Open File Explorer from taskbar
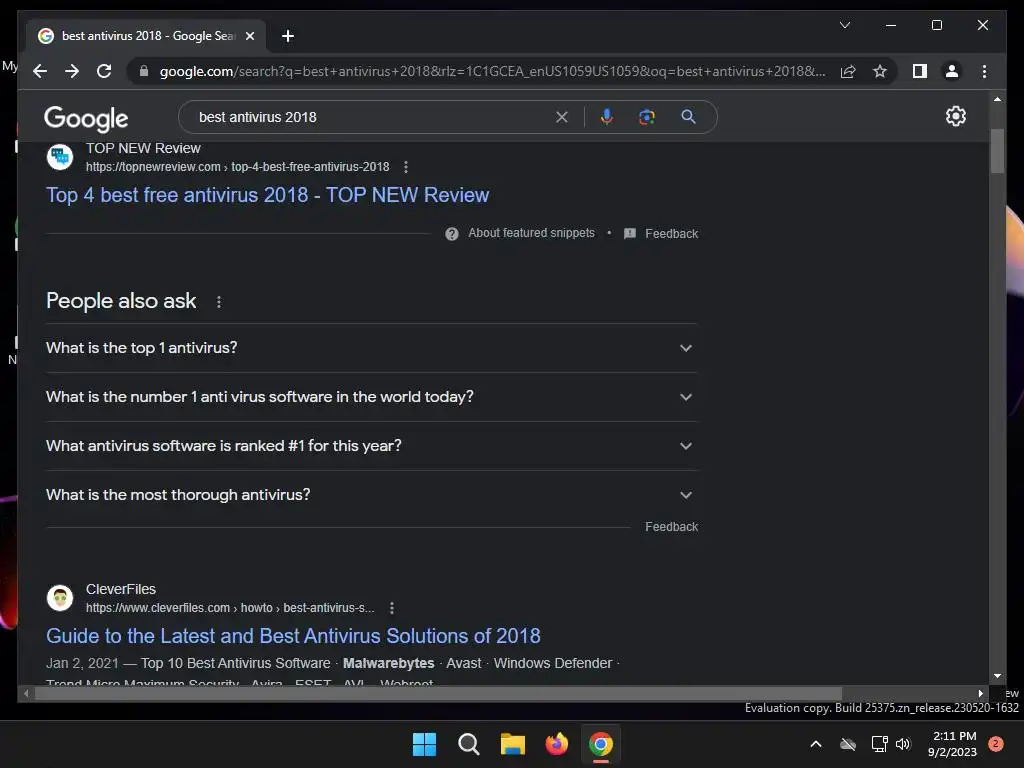This screenshot has height=768, width=1024. tap(513, 744)
